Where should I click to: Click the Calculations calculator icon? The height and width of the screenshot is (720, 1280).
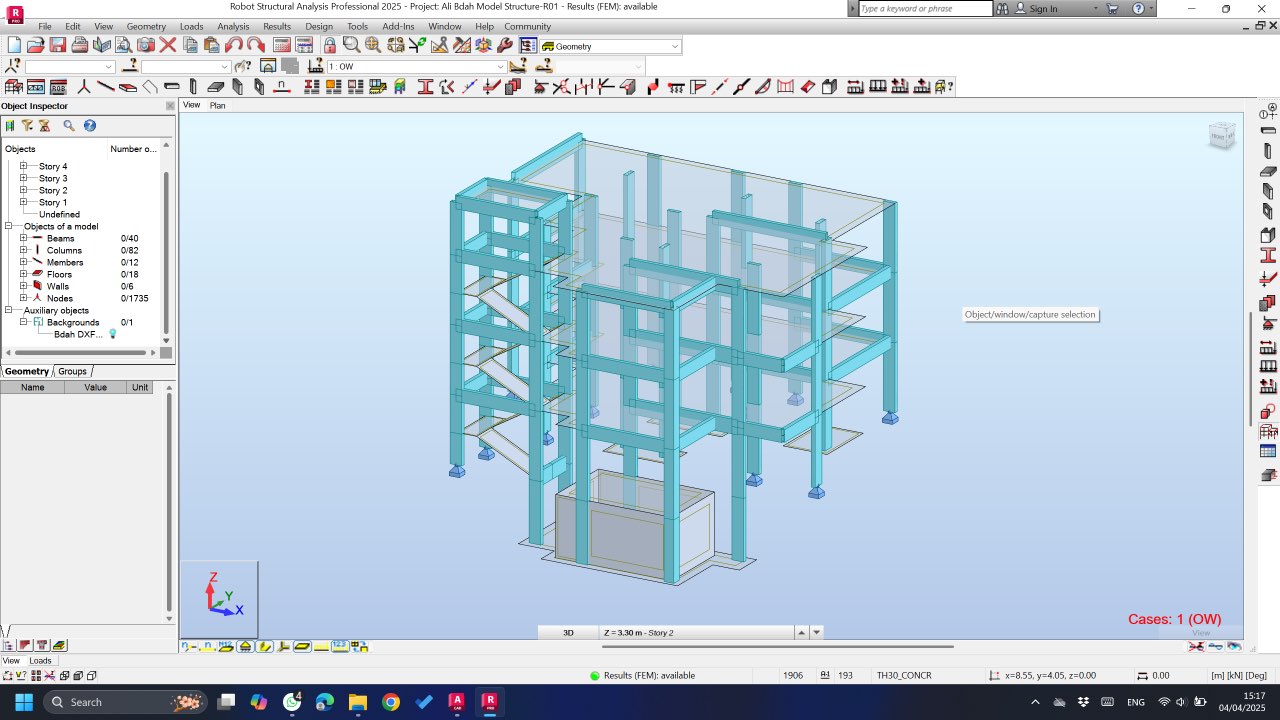[281, 45]
